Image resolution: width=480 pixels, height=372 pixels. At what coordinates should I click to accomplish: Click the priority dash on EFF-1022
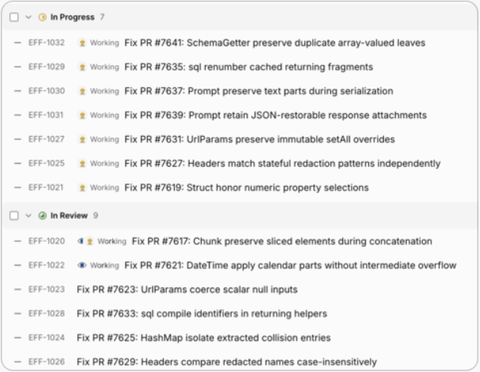pyautogui.click(x=18, y=265)
